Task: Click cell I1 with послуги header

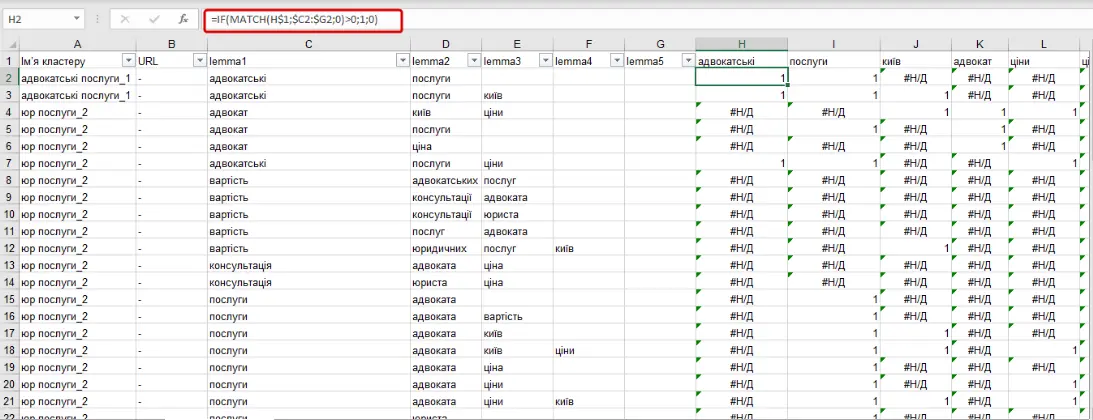Action: click(x=834, y=61)
